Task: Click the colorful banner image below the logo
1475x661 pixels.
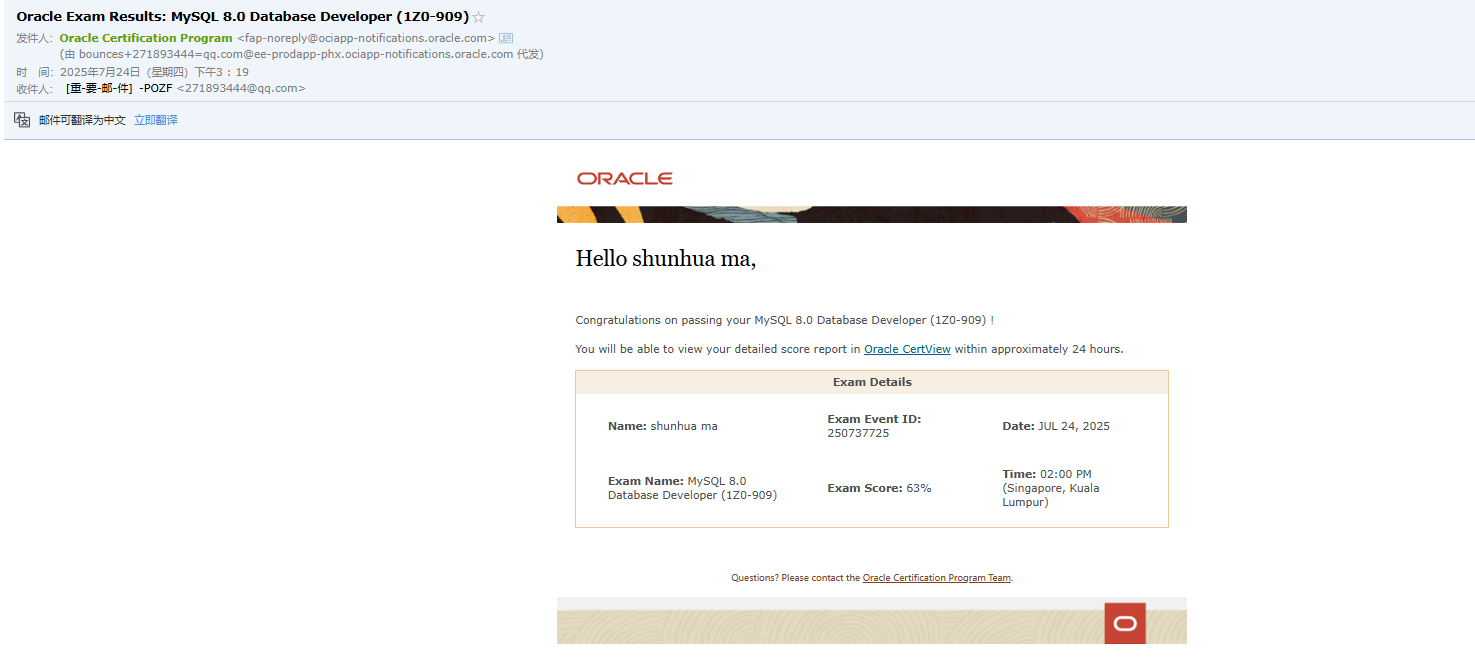Action: pyautogui.click(x=872, y=214)
